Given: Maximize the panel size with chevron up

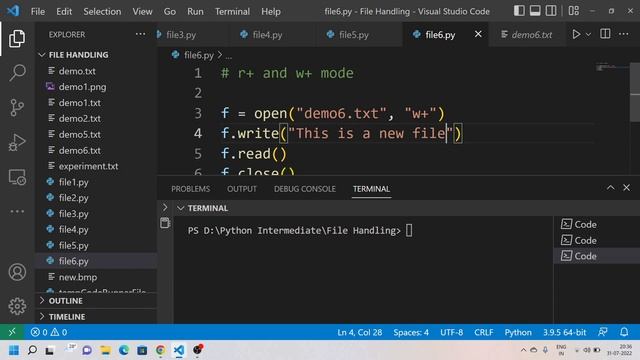Looking at the screenshot, I should tap(610, 188).
